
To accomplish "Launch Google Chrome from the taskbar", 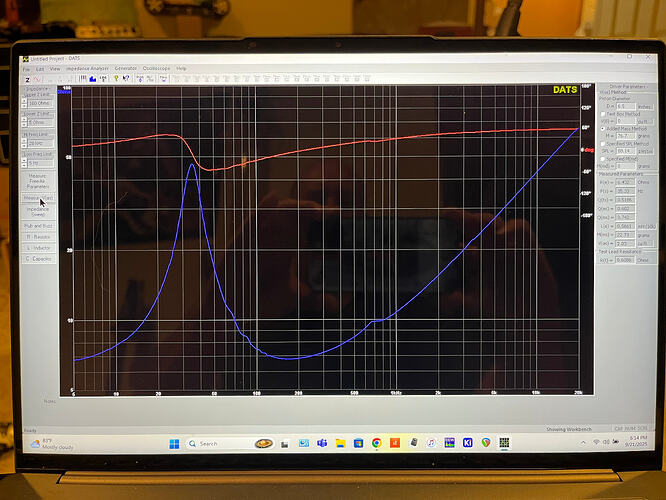I will point(376,444).
